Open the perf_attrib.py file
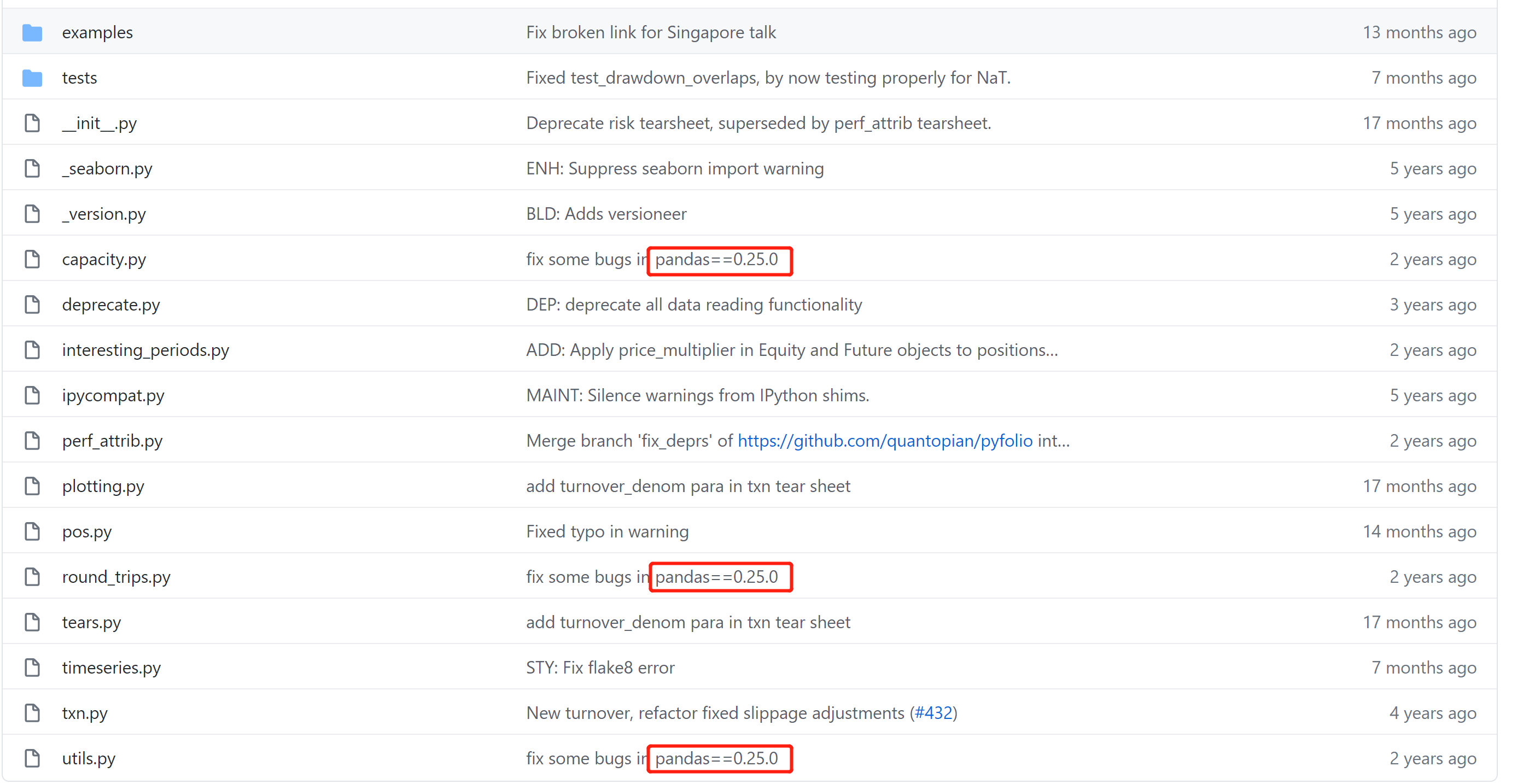The image size is (1535, 784). (x=112, y=441)
